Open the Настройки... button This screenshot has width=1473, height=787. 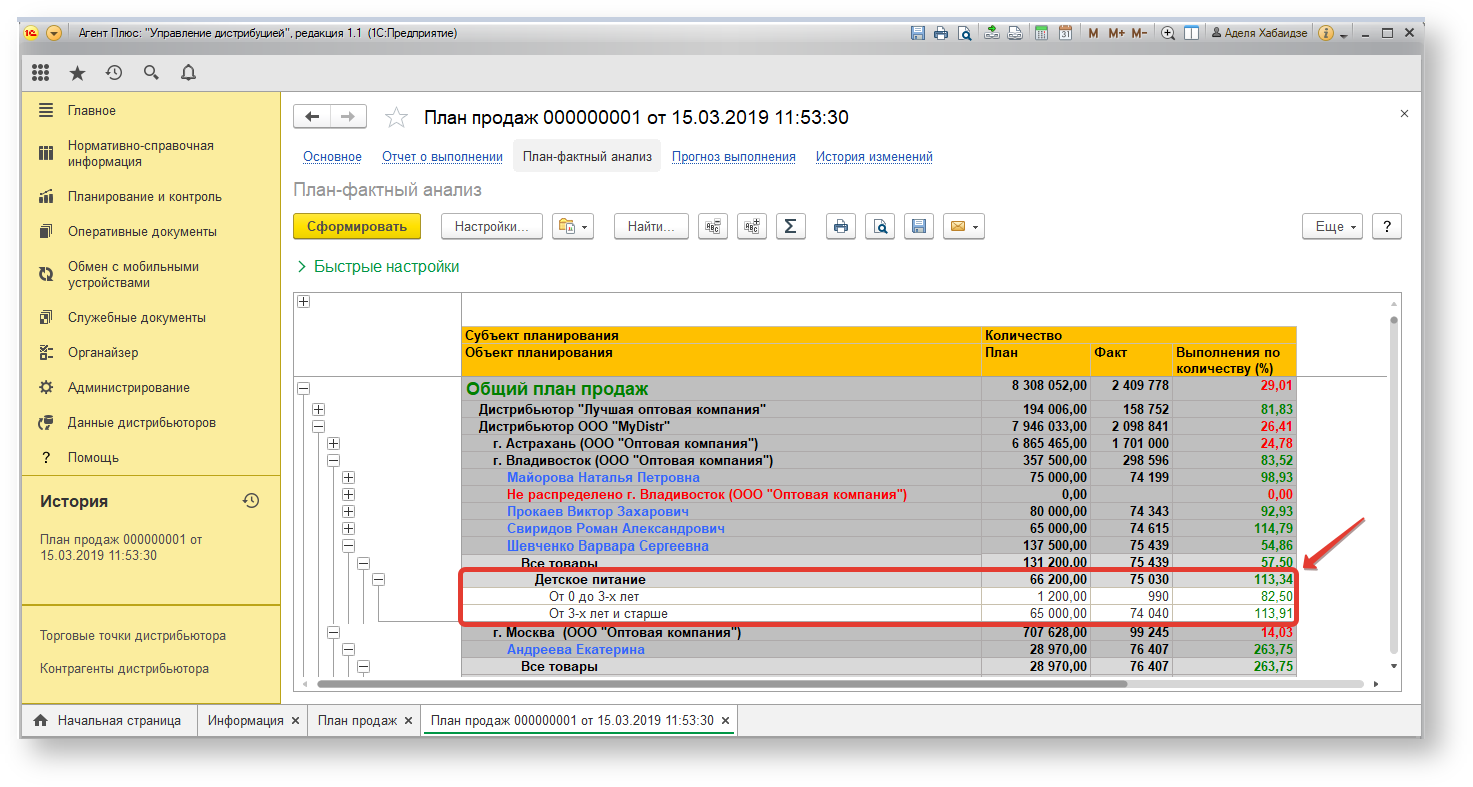491,227
